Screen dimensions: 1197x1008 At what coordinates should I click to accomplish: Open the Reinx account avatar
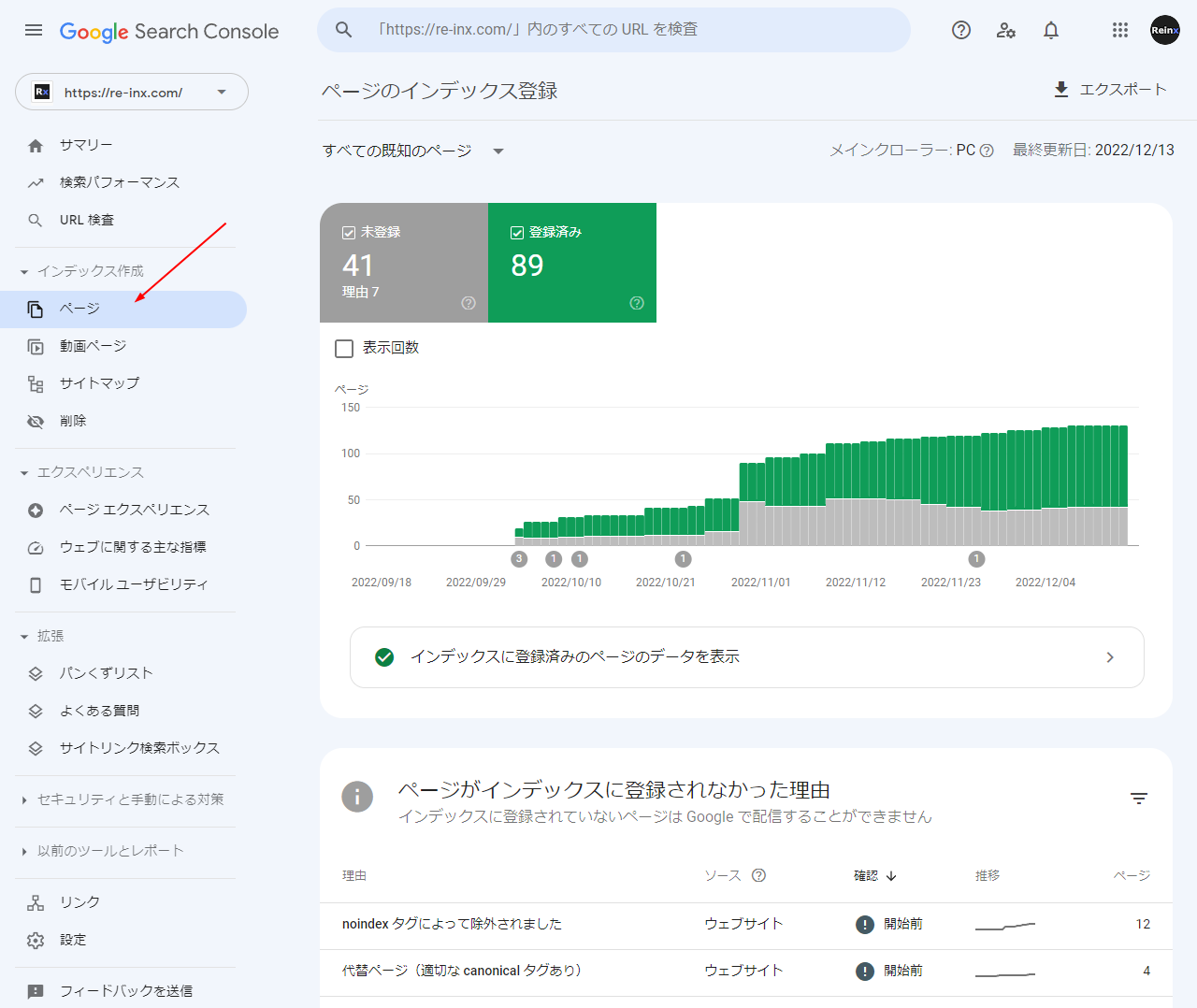click(1165, 30)
